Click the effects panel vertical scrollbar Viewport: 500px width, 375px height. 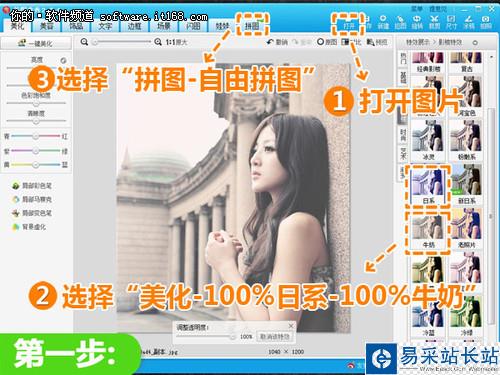[x=491, y=216]
